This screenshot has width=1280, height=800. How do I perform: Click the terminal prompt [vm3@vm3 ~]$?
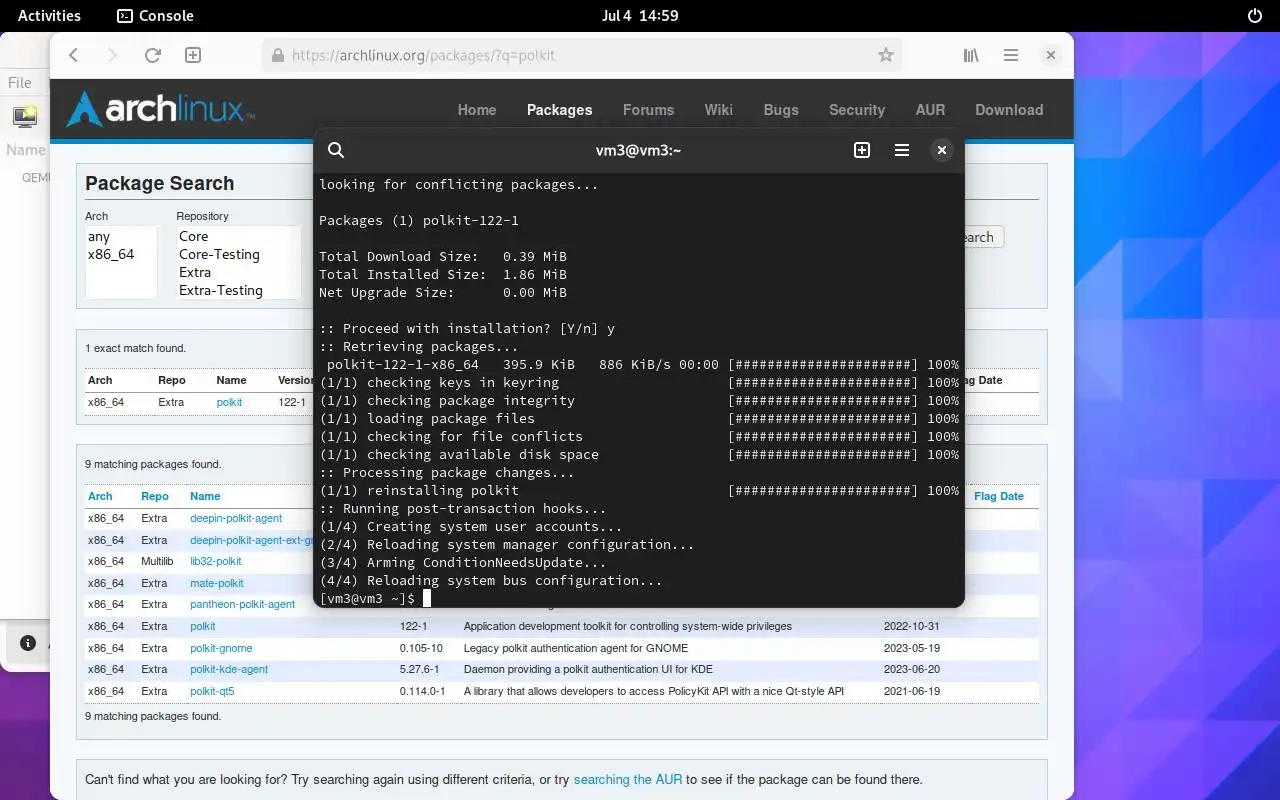tap(367, 598)
